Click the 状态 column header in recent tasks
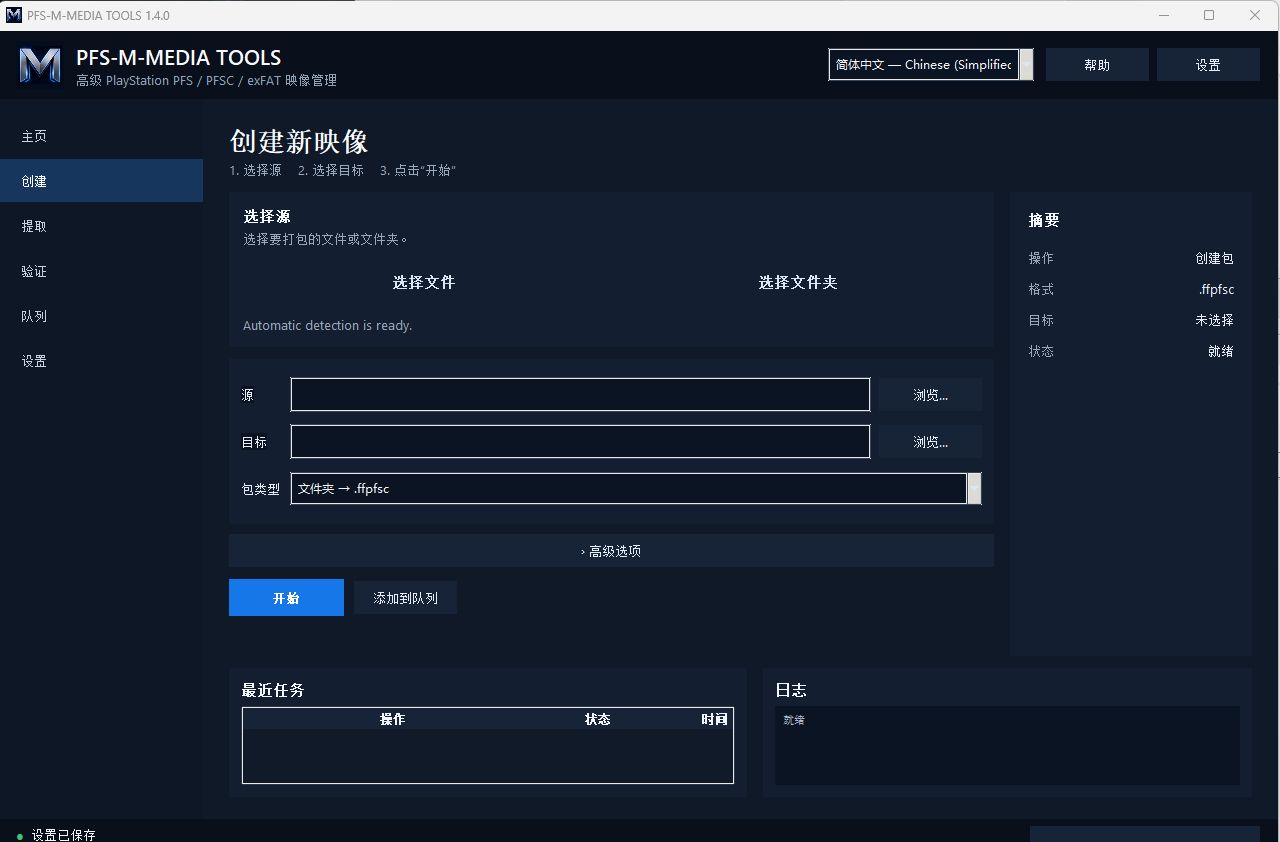The image size is (1280, 842). [598, 719]
